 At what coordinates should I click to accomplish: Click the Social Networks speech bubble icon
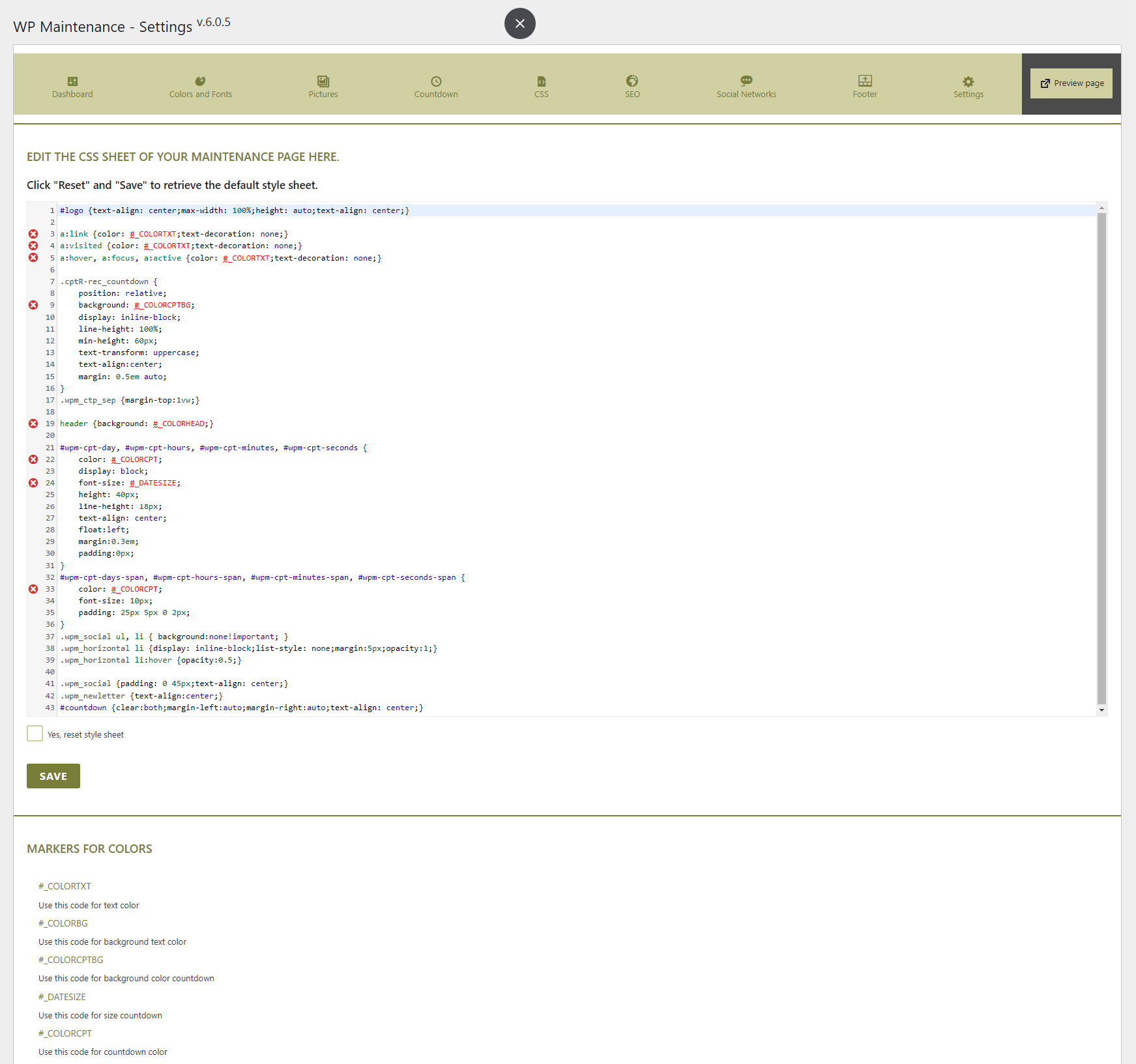pos(746,81)
